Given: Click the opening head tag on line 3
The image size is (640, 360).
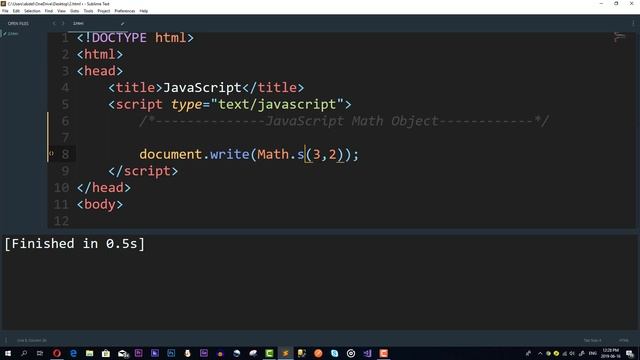Looking at the screenshot, I should (x=100, y=71).
